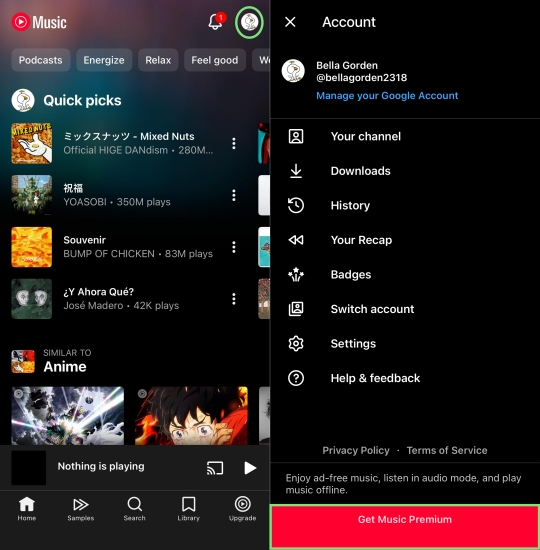Select the Relax chip
This screenshot has height=550, width=540.
click(158, 60)
